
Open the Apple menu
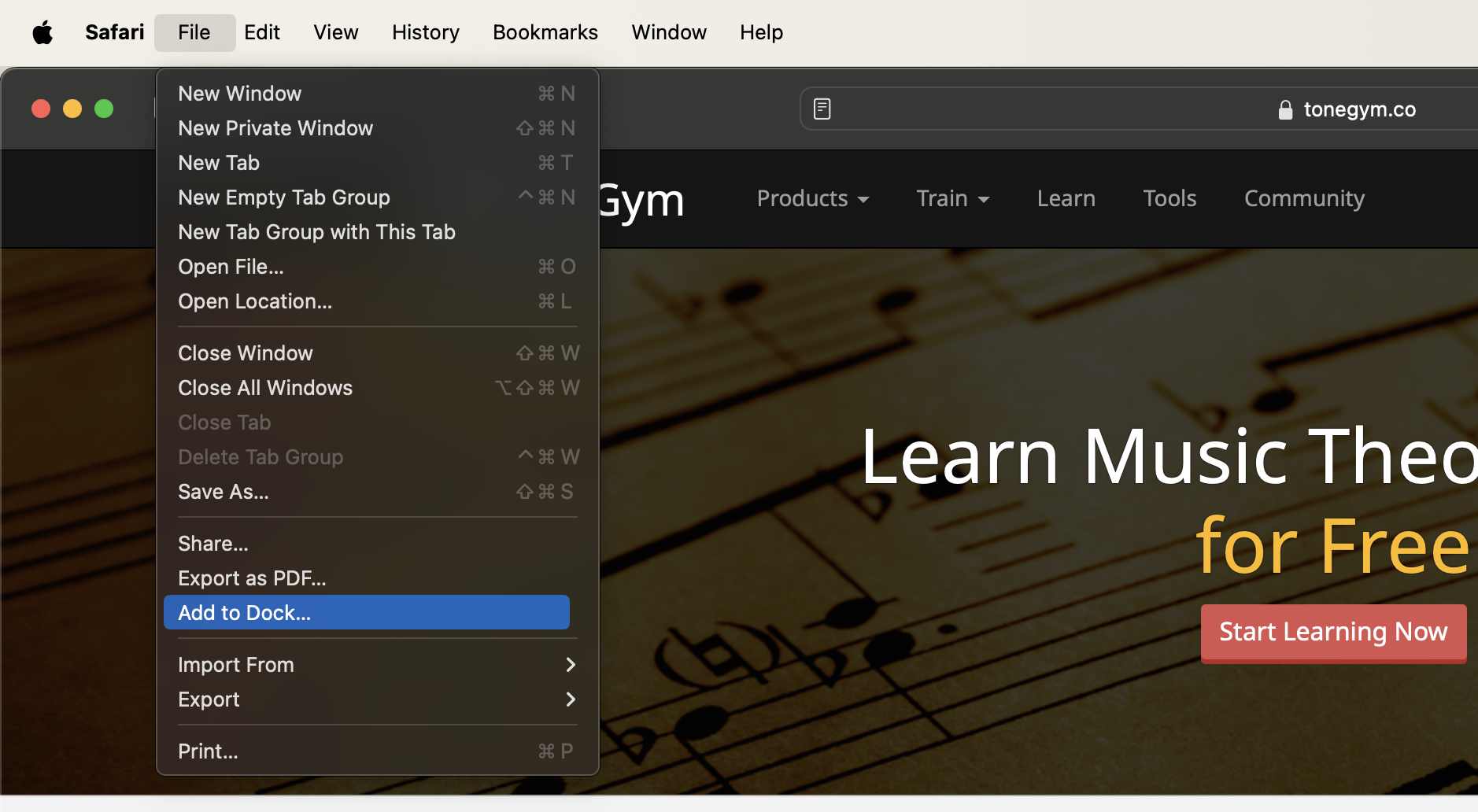coord(41,32)
